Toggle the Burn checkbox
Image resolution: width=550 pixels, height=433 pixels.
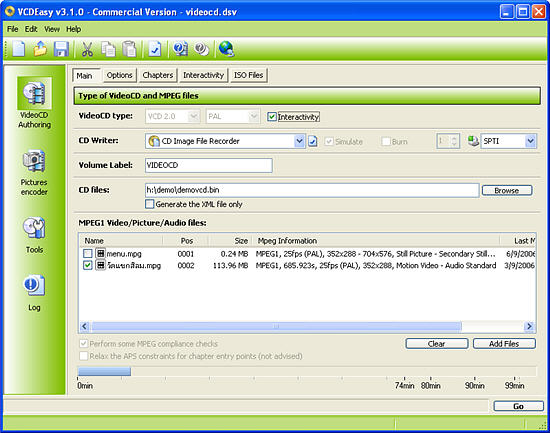point(386,141)
